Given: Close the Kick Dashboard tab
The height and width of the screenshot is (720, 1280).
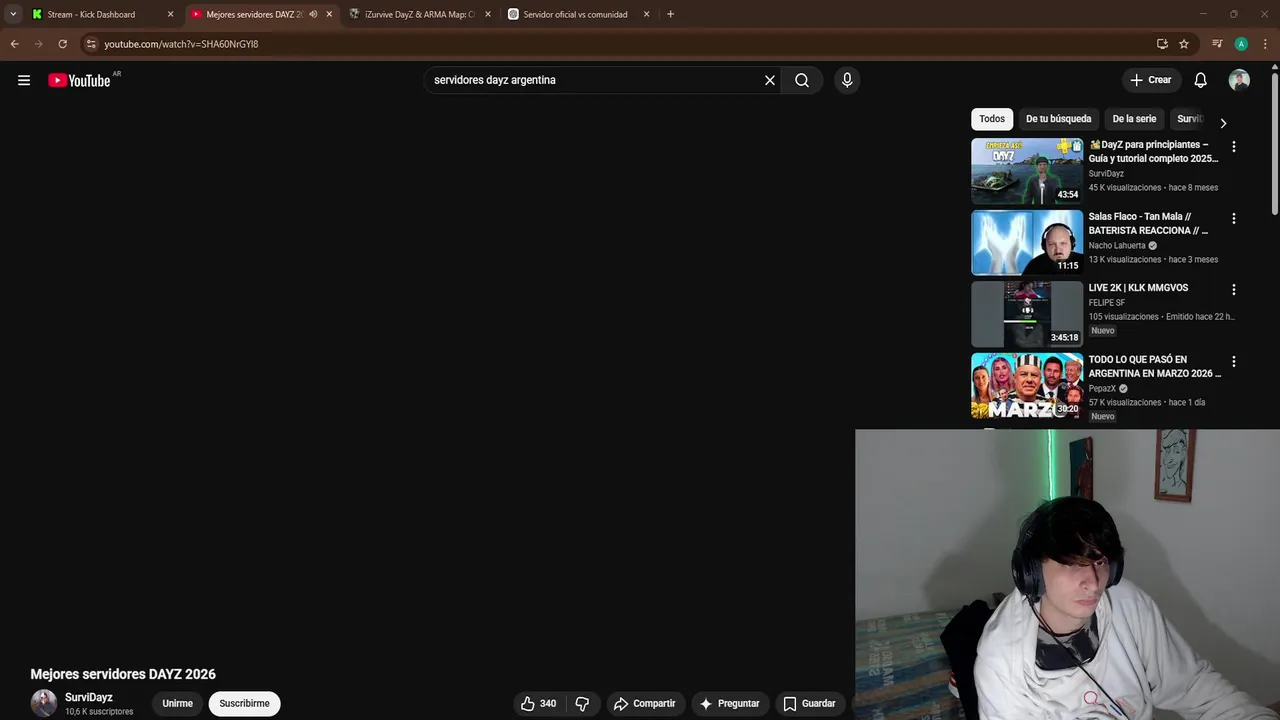Looking at the screenshot, I should coord(170,14).
